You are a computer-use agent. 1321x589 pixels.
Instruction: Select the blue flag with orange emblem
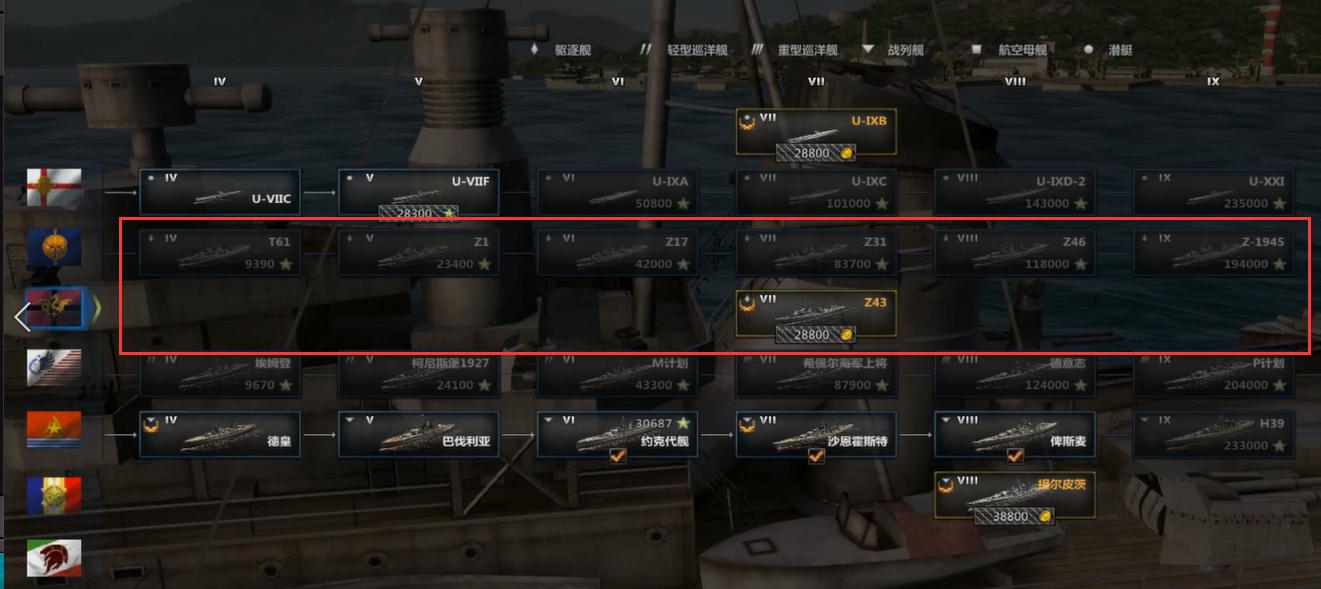pyautogui.click(x=54, y=248)
